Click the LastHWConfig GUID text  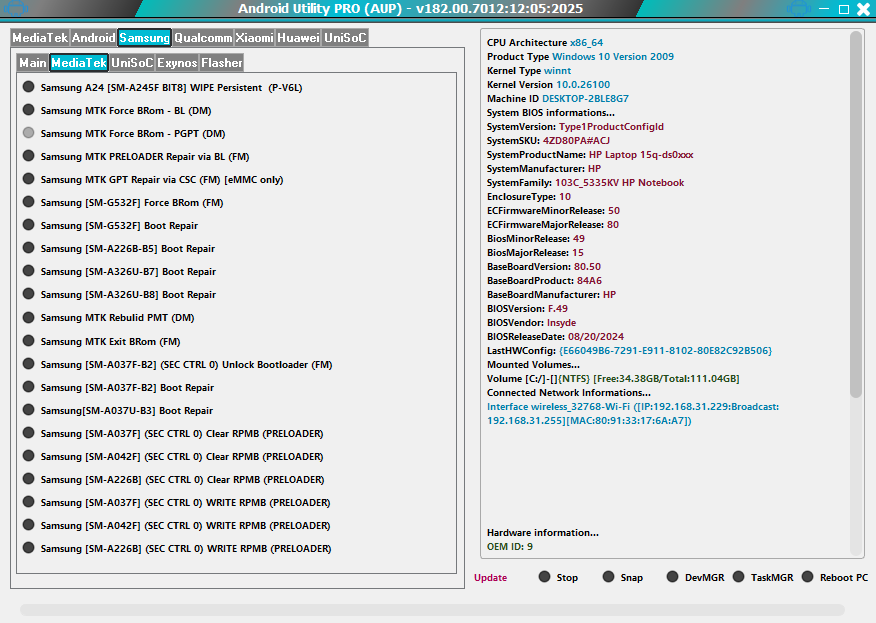point(665,350)
